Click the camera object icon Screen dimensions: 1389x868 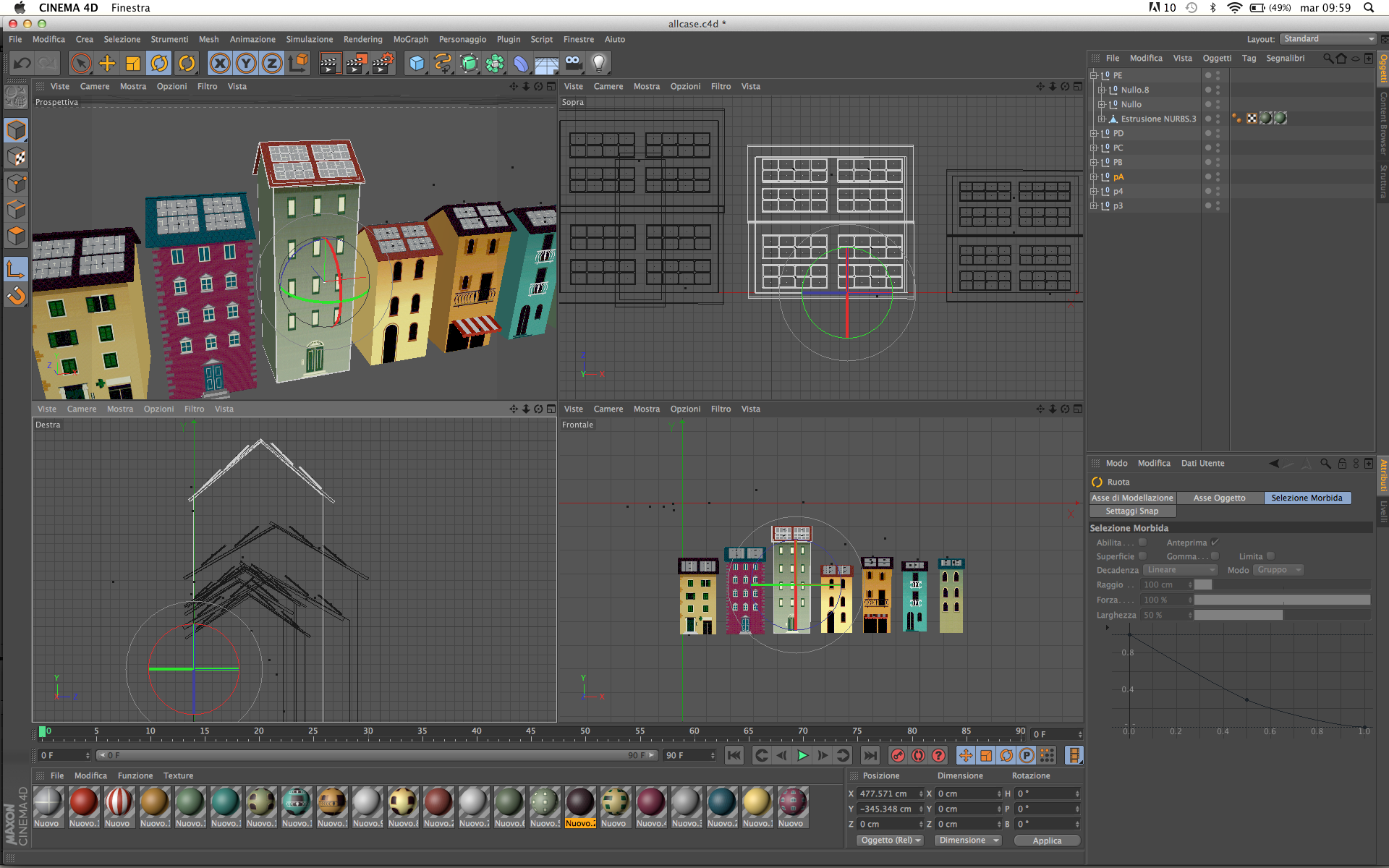tap(573, 64)
